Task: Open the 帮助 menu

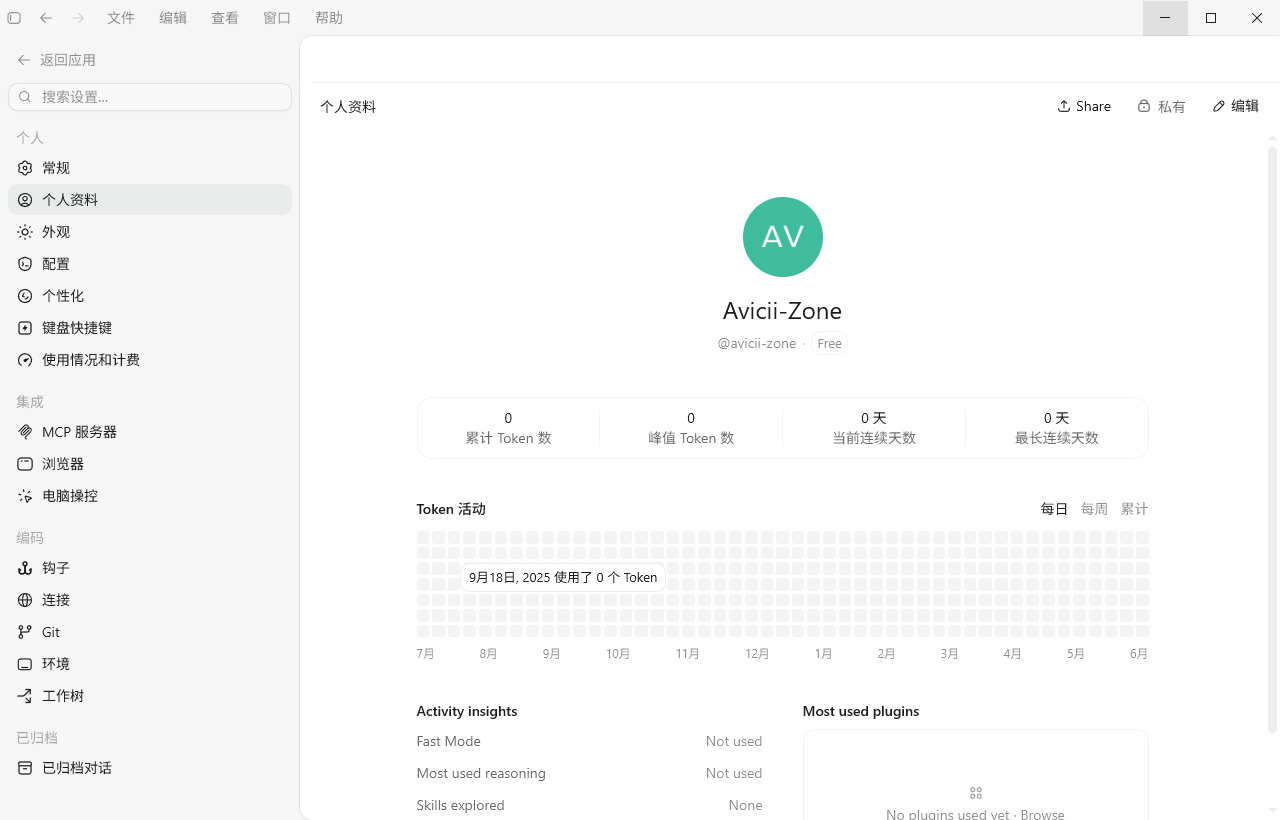Action: [329, 18]
